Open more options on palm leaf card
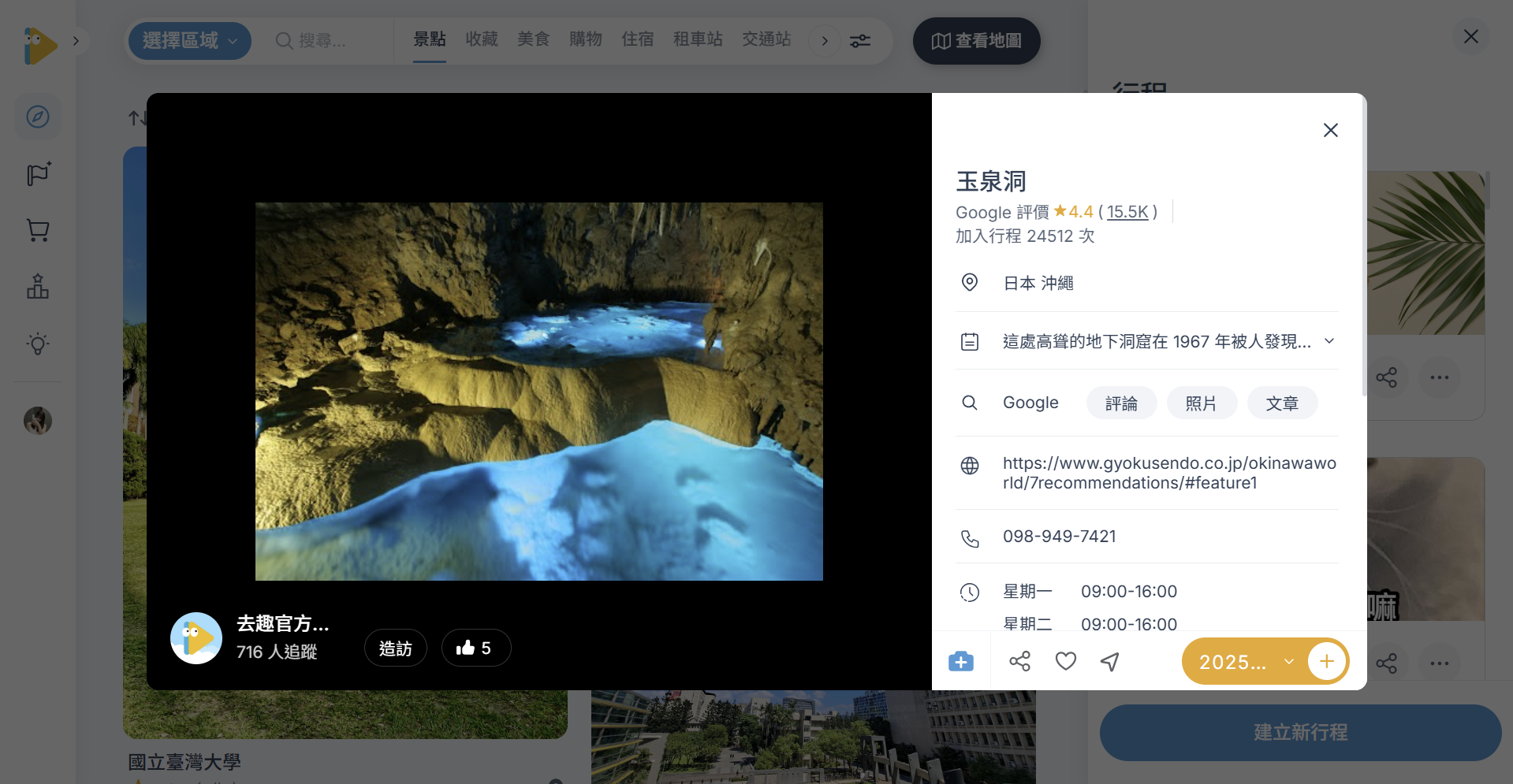 (x=1440, y=377)
